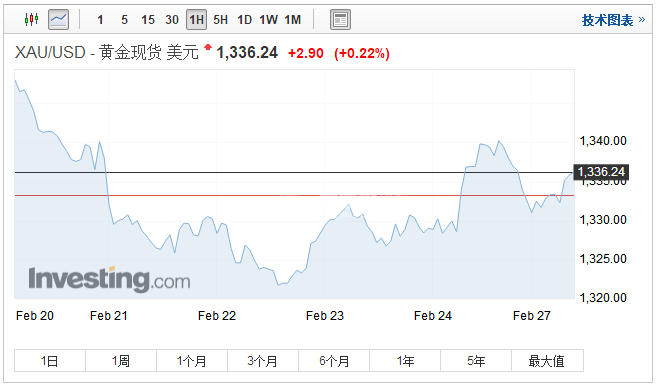Select the 1周 range tab
This screenshot has width=656, height=386.
click(x=121, y=360)
